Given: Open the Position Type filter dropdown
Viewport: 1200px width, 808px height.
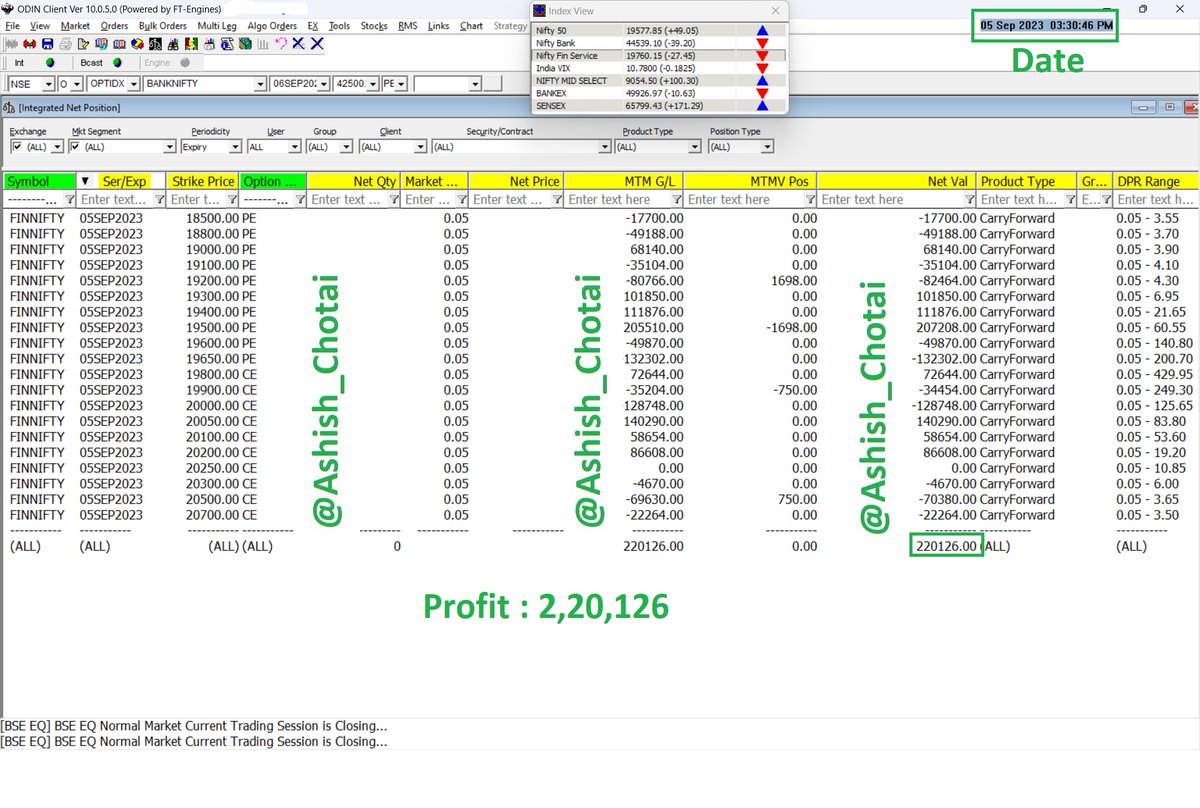Looking at the screenshot, I should tap(767, 147).
